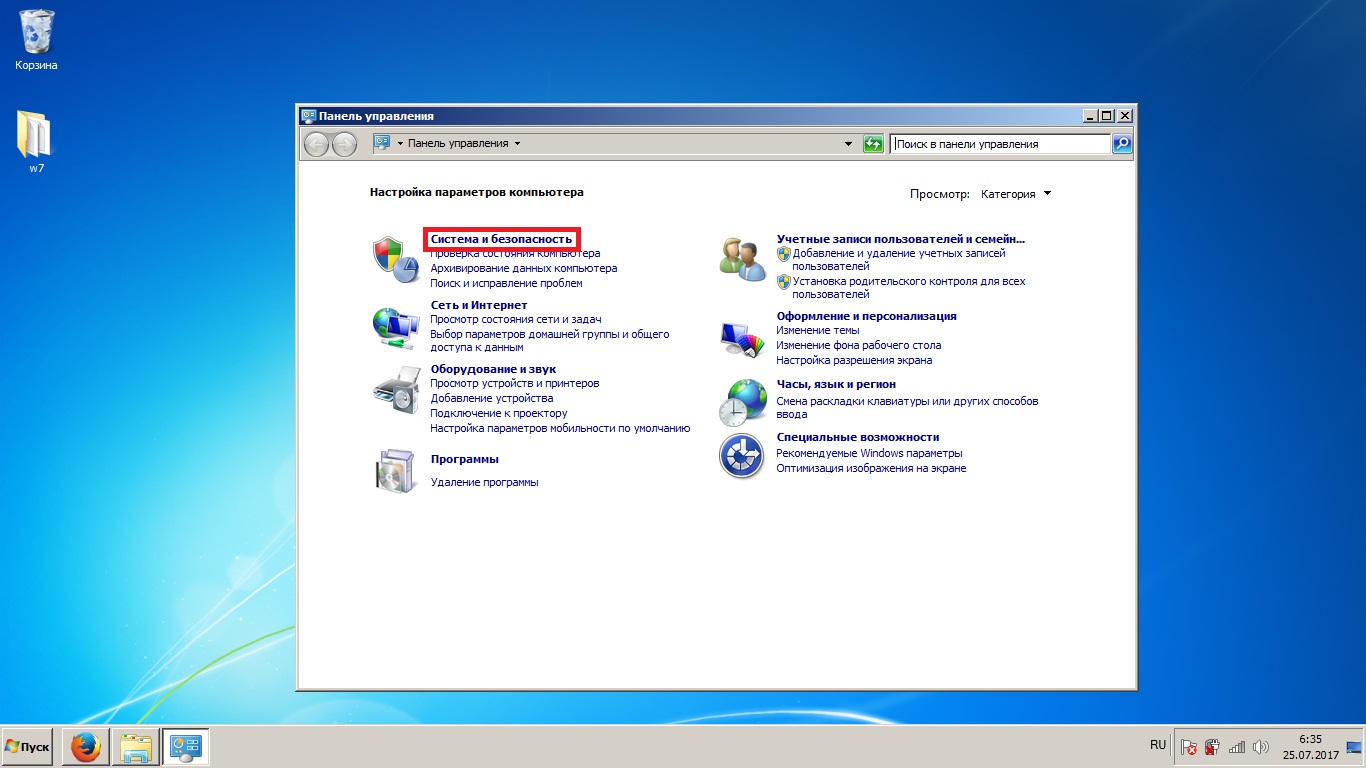This screenshot has width=1366, height=768.
Task: Focus the Поиск в панели управления field
Action: coord(1001,144)
